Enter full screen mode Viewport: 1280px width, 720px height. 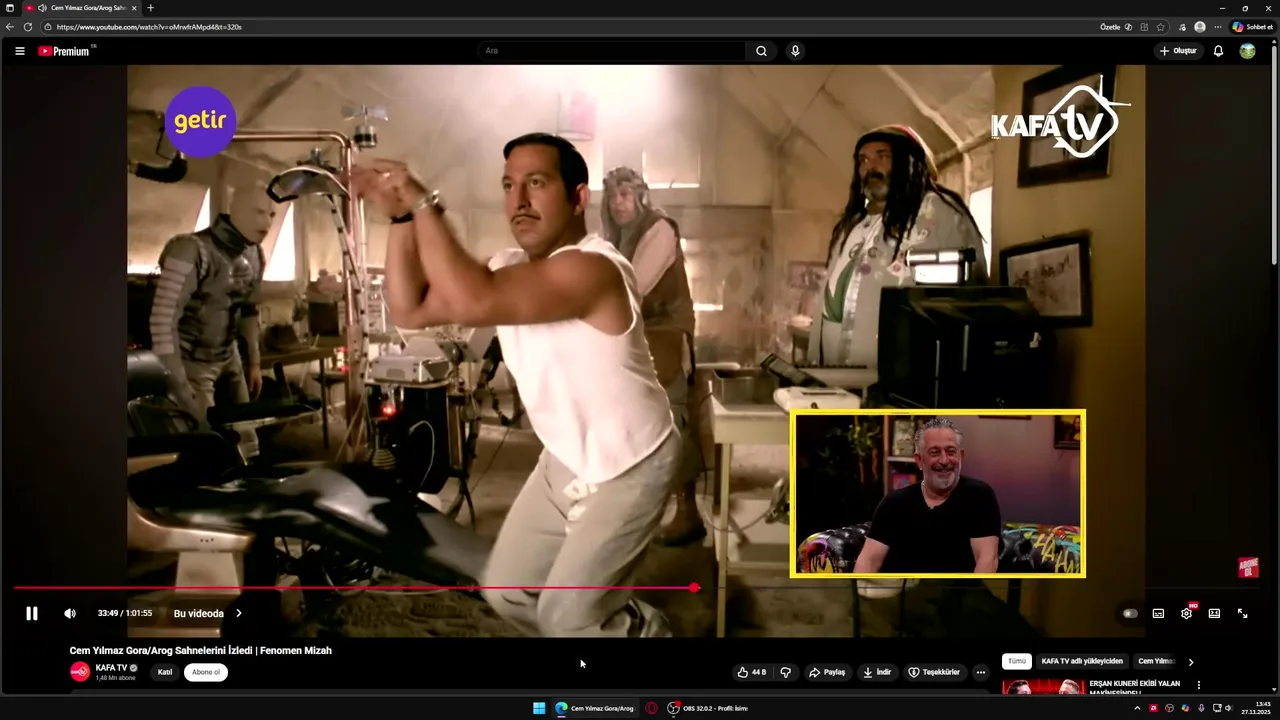pos(1242,613)
